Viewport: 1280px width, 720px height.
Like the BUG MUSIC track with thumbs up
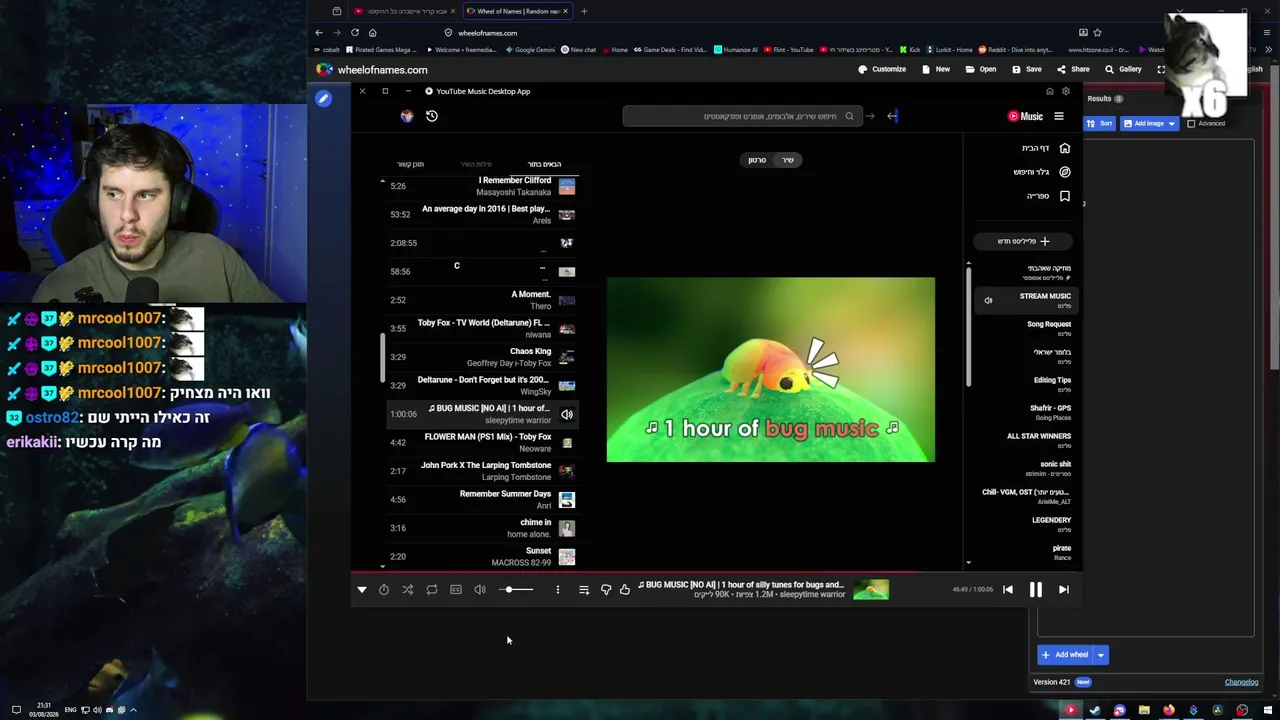(625, 590)
